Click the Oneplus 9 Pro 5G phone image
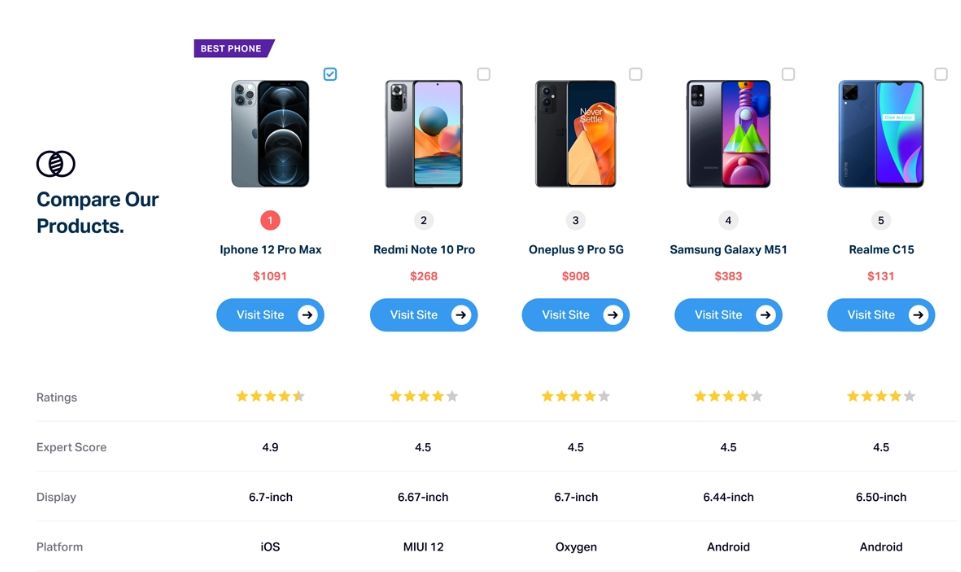This screenshot has height=572, width=961. pos(575,134)
